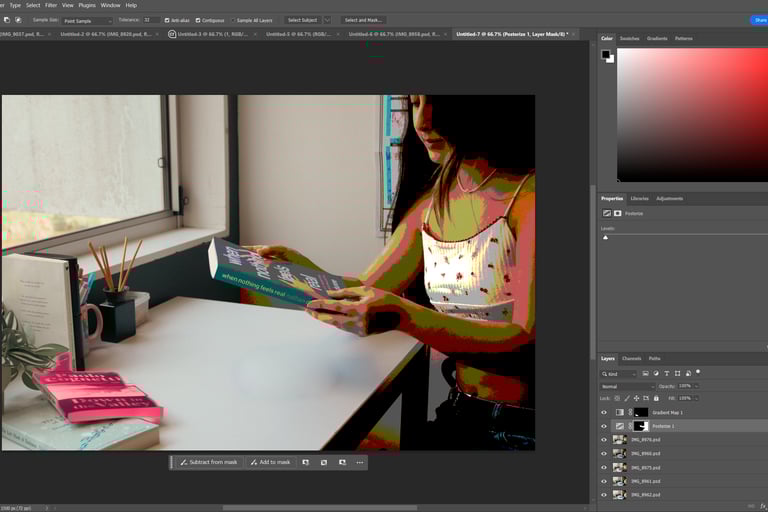Click the lock all padlock icon

tap(656, 398)
